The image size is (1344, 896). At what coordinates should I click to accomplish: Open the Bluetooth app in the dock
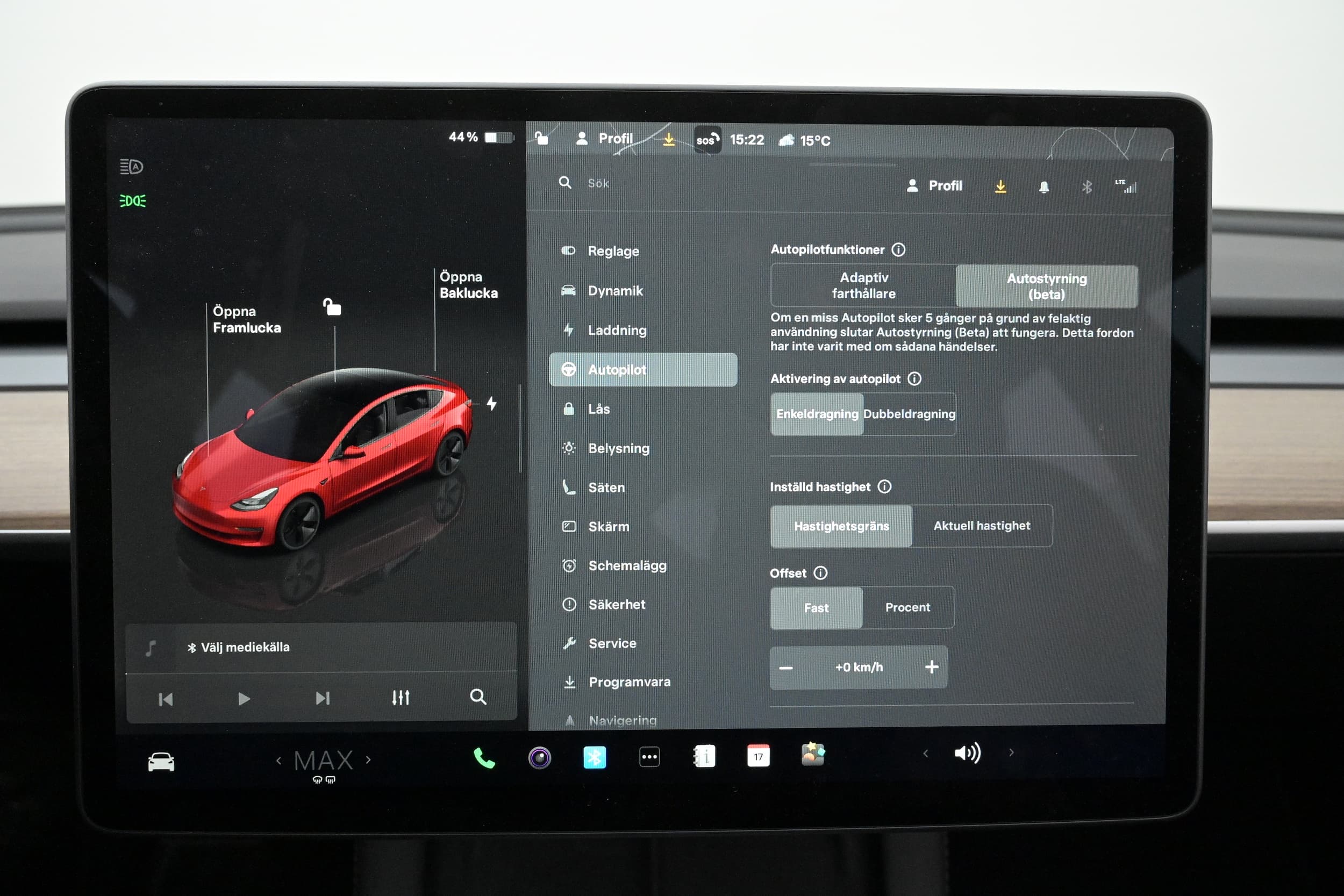[x=594, y=758]
